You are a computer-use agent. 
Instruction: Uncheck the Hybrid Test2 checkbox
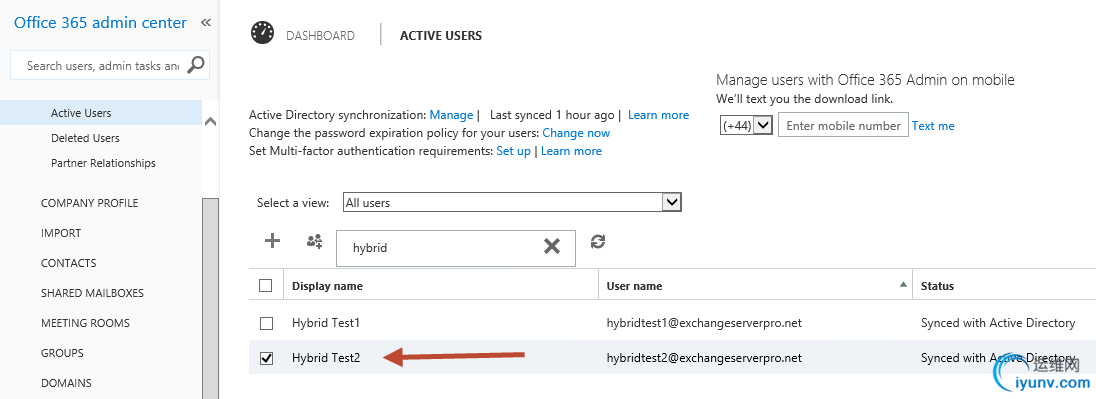[266, 358]
